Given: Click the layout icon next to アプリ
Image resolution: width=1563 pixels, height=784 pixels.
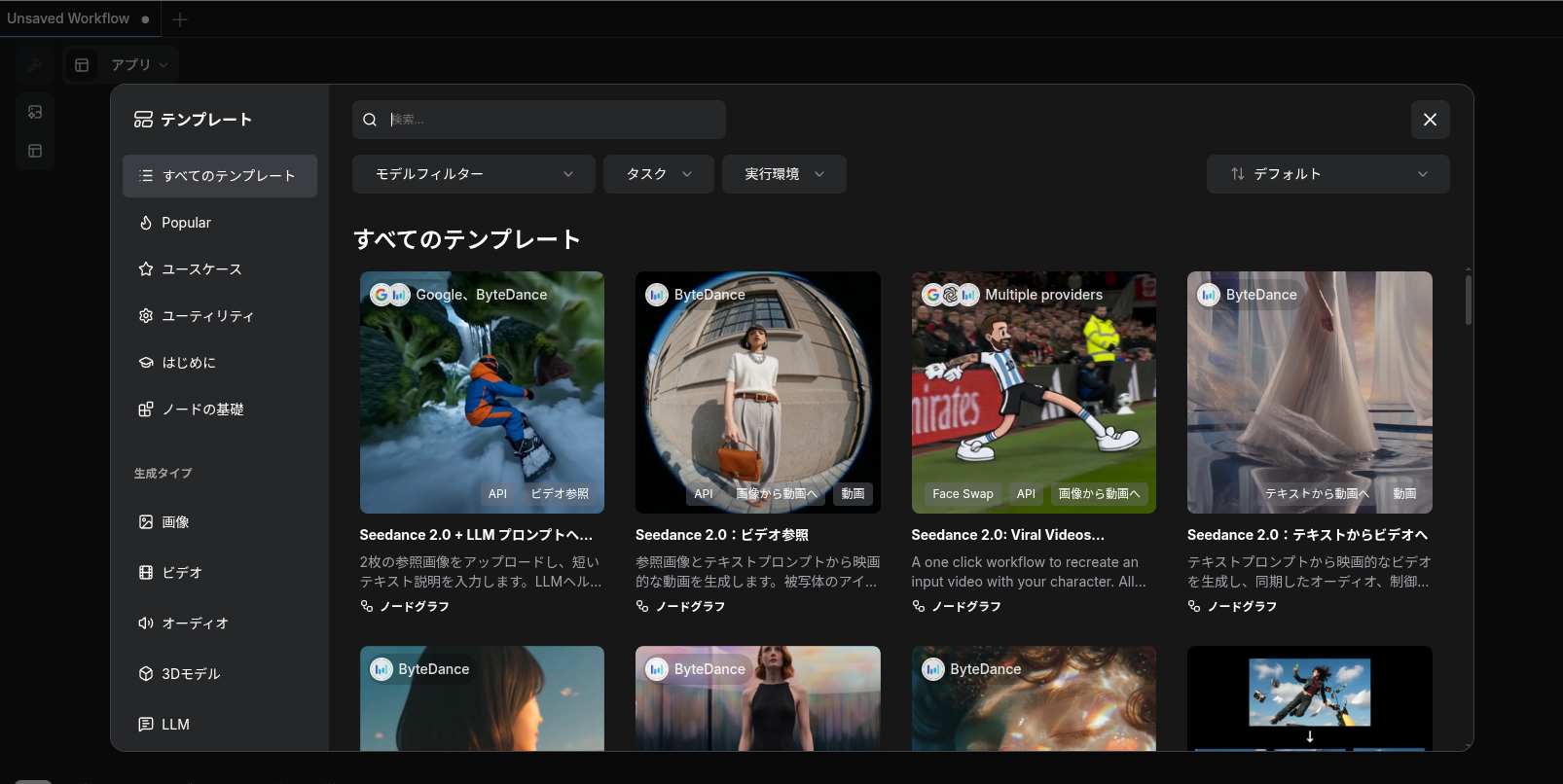Looking at the screenshot, I should coord(82,65).
